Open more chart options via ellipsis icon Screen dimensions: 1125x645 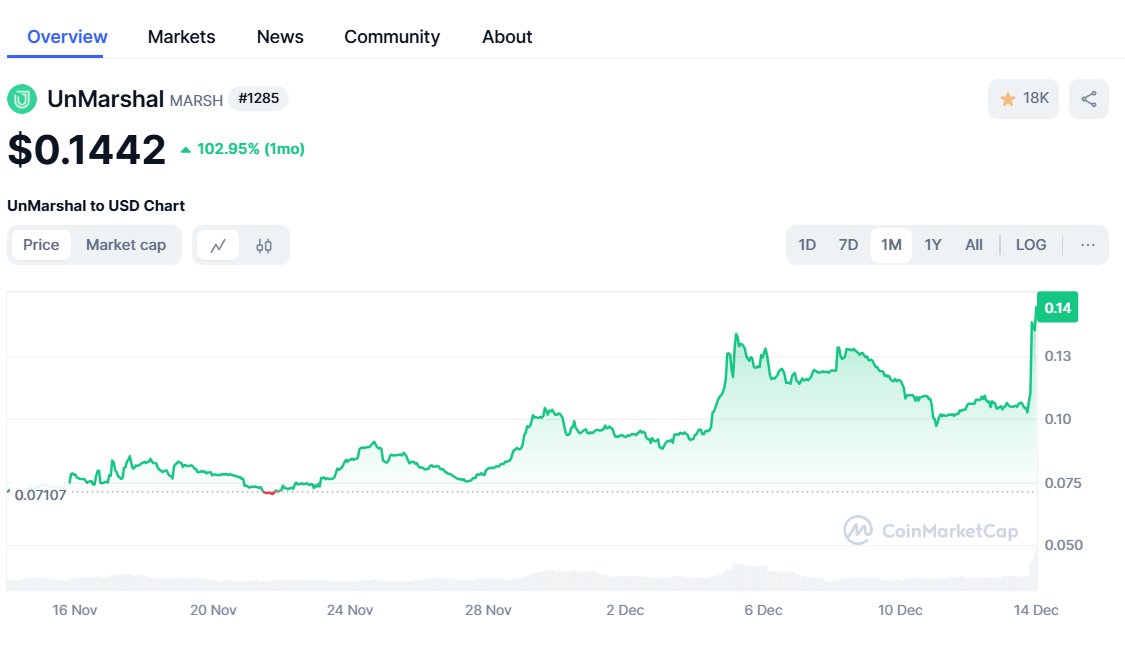1087,244
